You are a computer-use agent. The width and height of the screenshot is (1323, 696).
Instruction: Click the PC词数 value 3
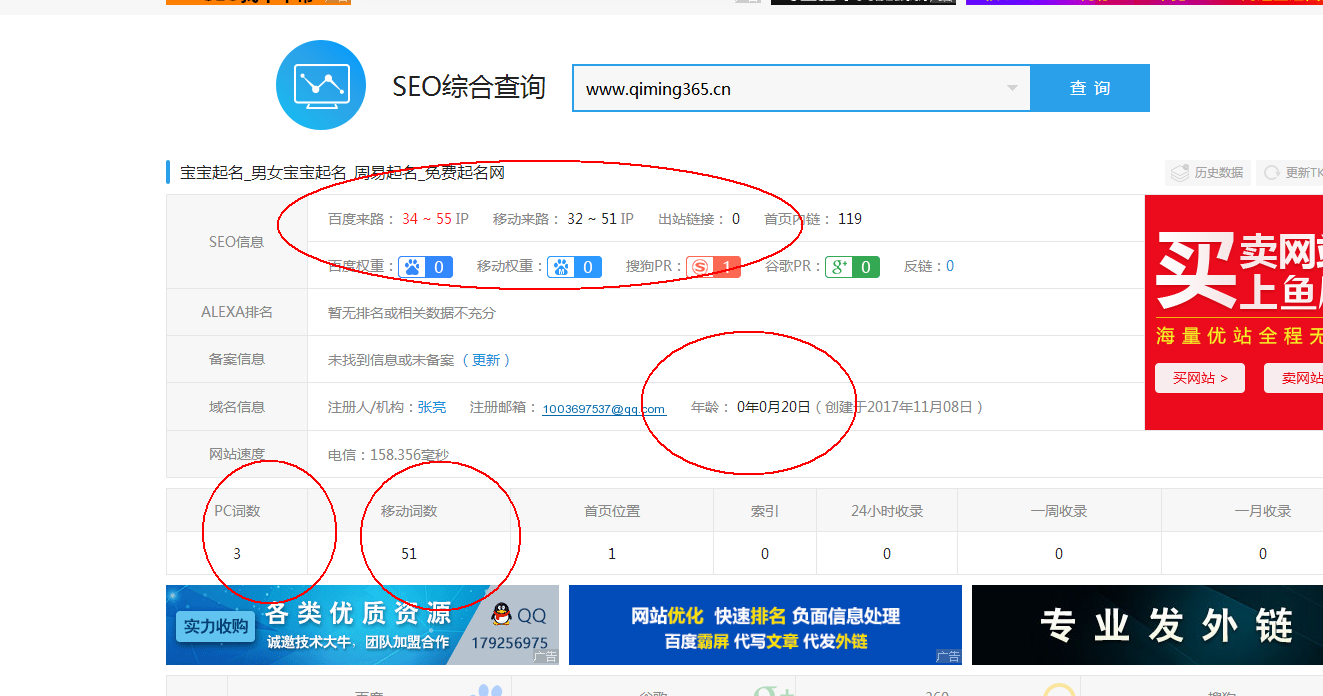pos(237,553)
